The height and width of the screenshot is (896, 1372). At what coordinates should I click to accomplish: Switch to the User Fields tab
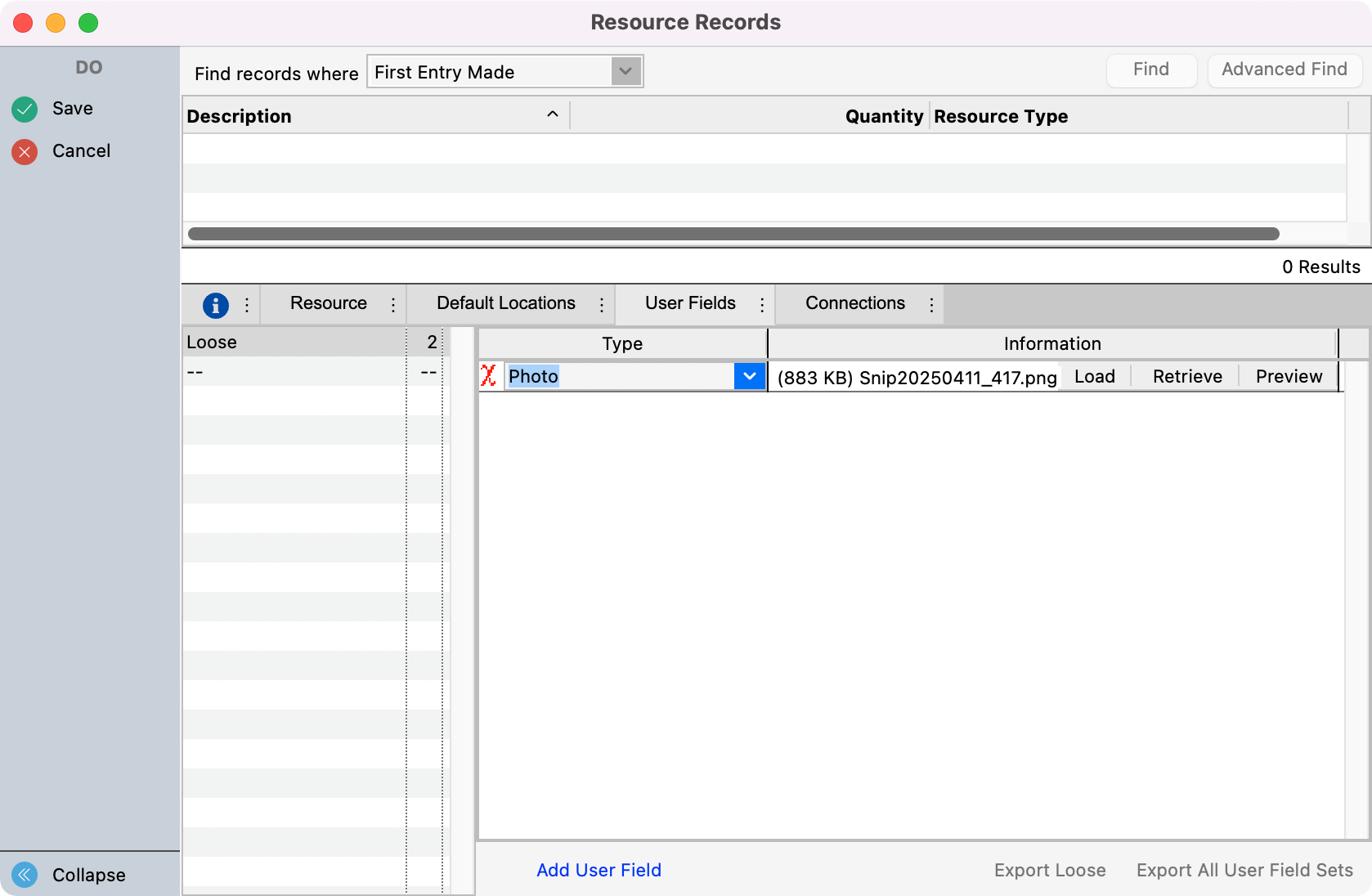pyautogui.click(x=690, y=303)
